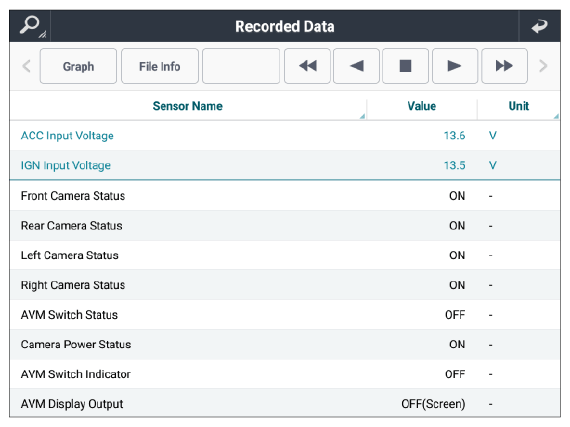Start forward playback

coord(455,66)
